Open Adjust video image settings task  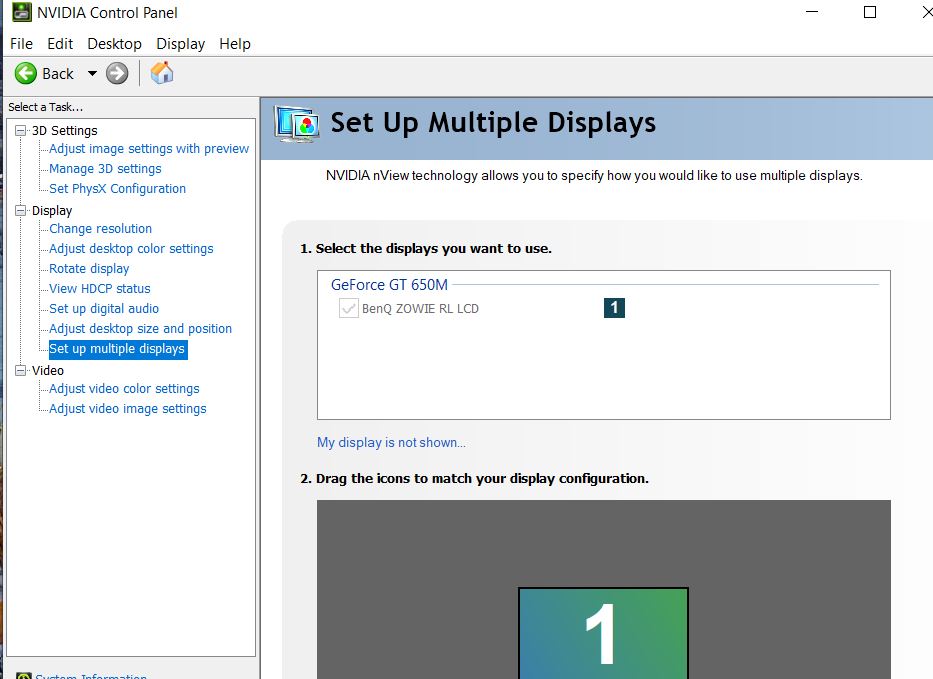(128, 409)
